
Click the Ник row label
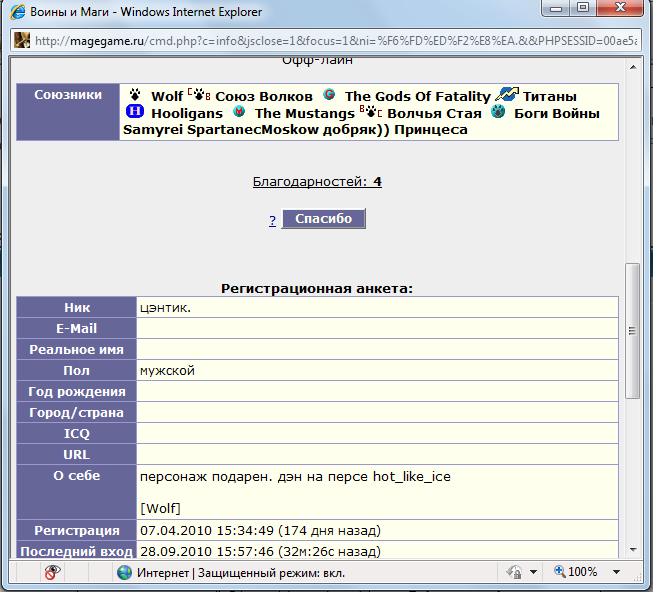[x=77, y=307]
